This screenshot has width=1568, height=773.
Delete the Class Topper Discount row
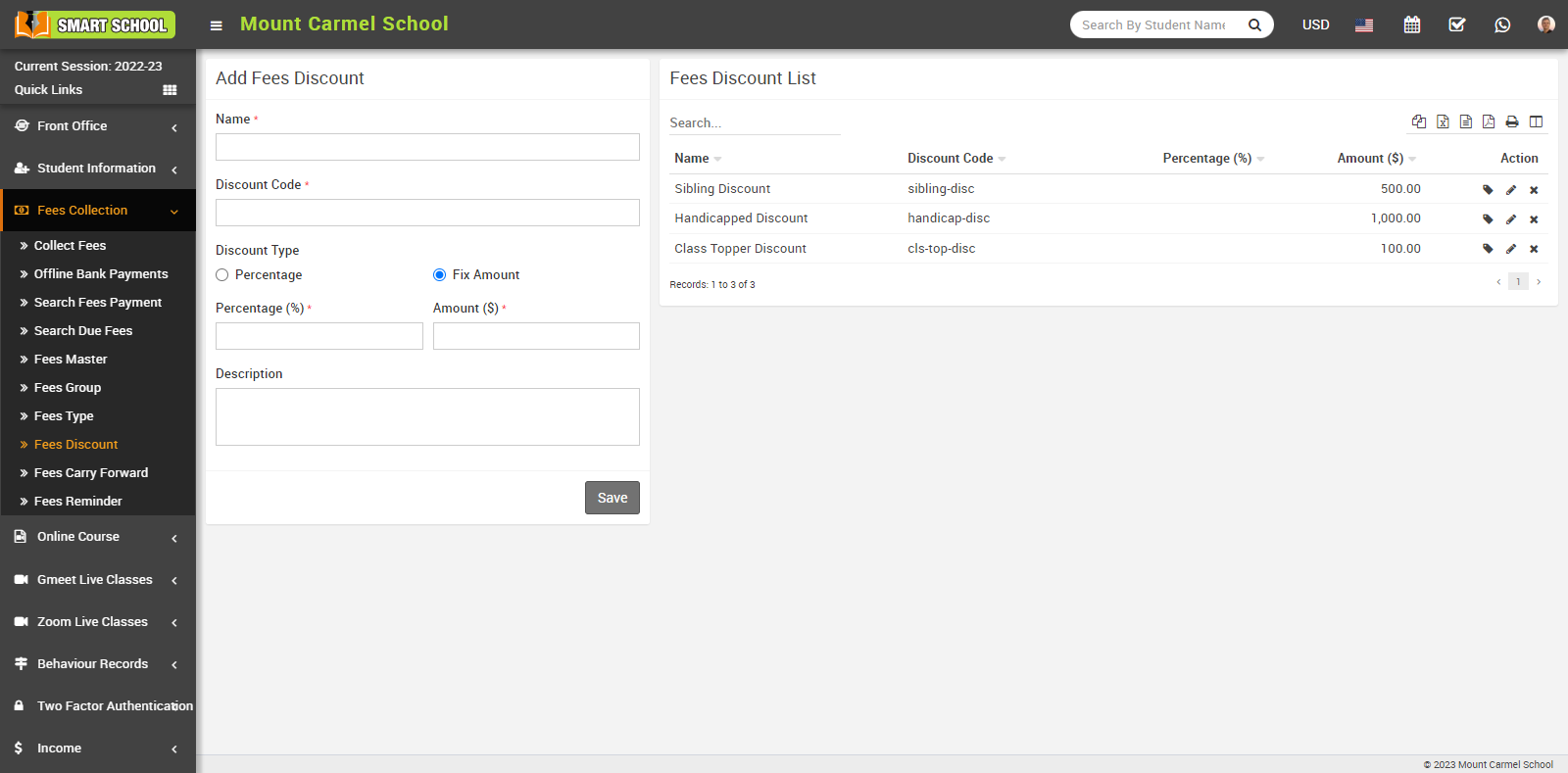coord(1534,249)
